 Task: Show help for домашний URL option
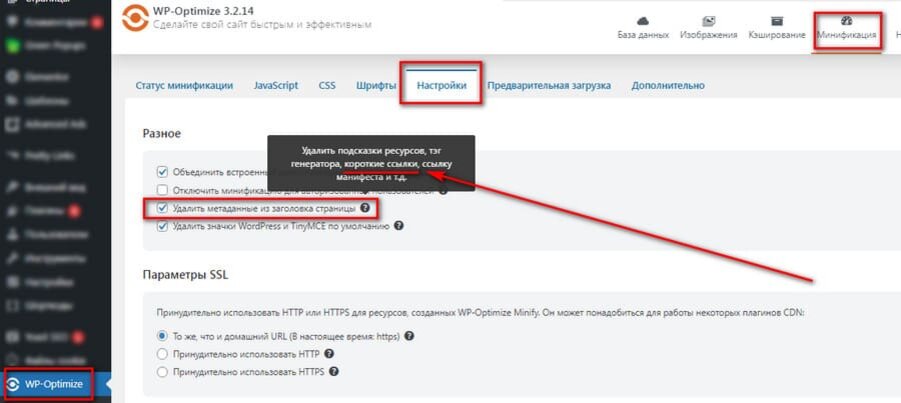point(409,336)
